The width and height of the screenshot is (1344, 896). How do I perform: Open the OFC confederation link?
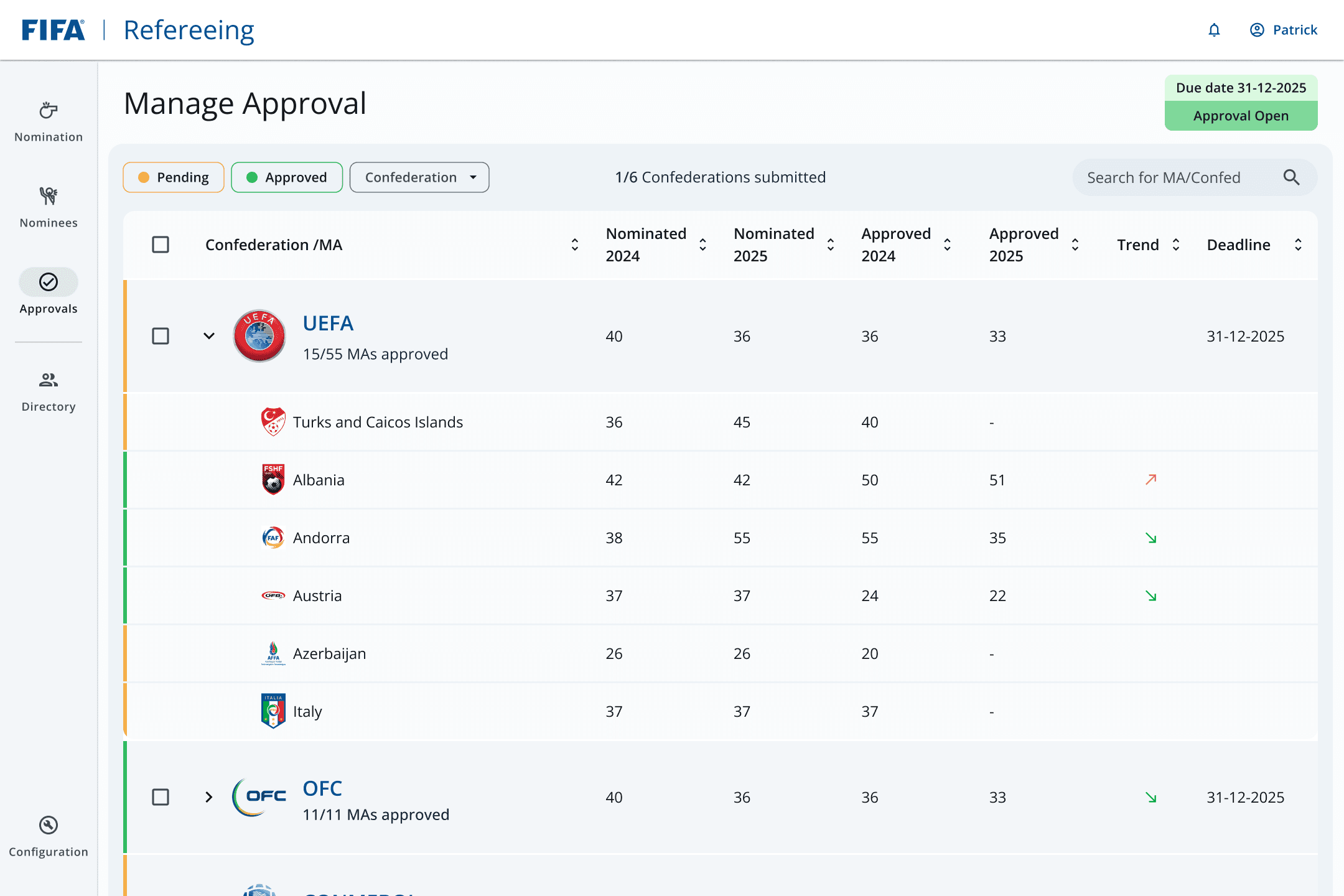[x=322, y=788]
